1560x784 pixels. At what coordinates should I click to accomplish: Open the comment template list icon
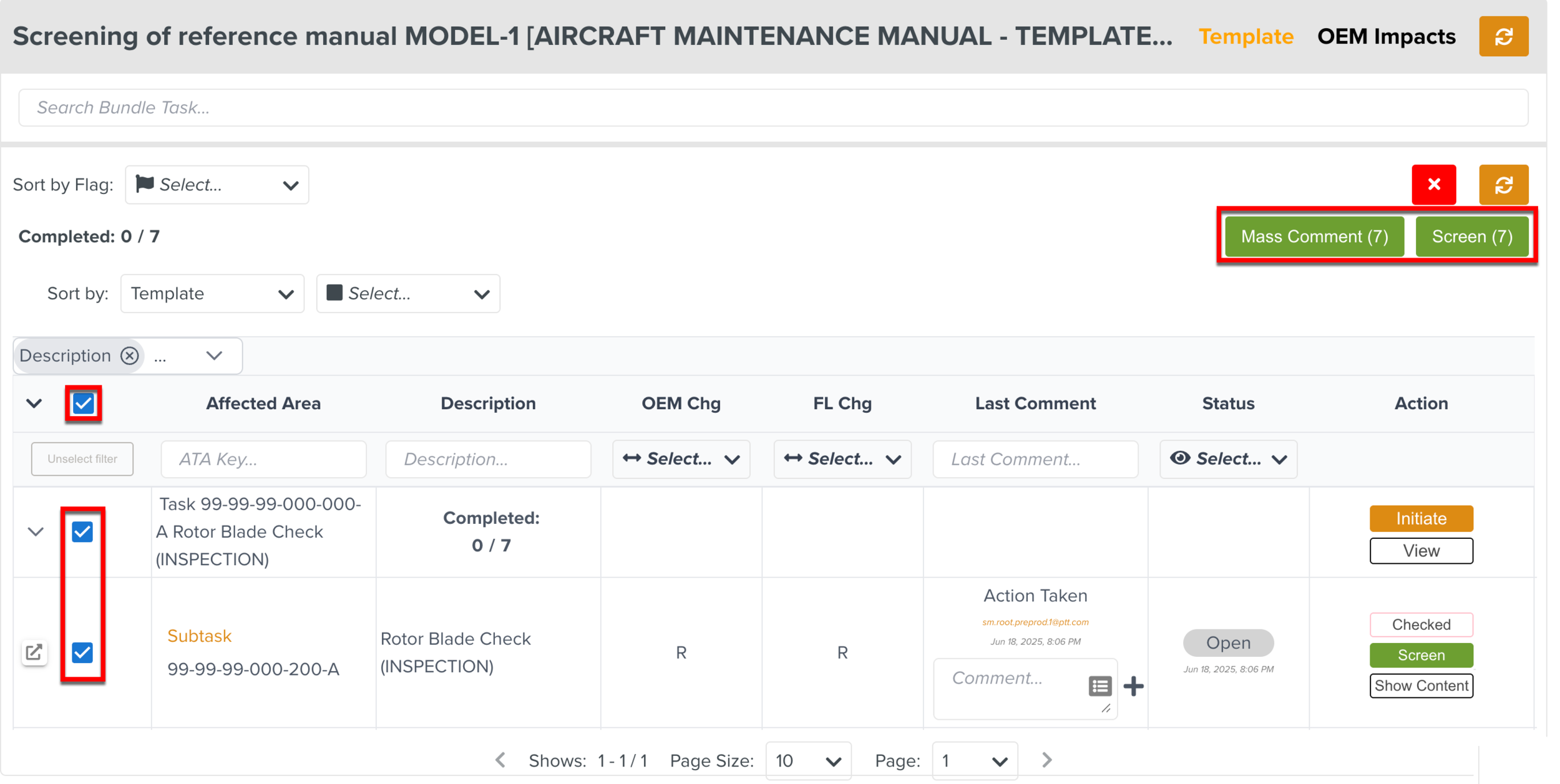1099,686
